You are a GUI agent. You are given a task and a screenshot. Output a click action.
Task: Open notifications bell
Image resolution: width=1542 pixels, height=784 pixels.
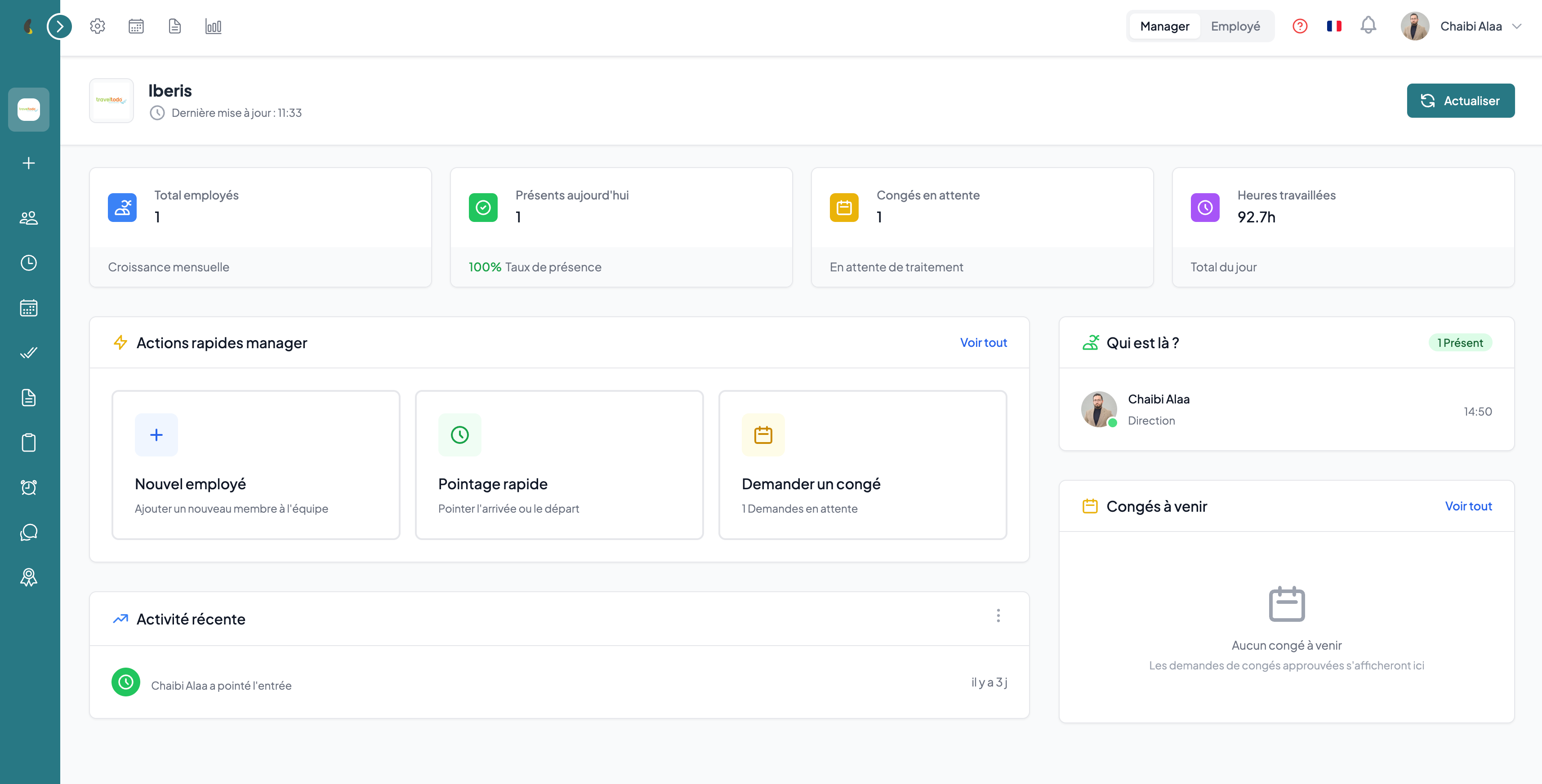[1368, 26]
